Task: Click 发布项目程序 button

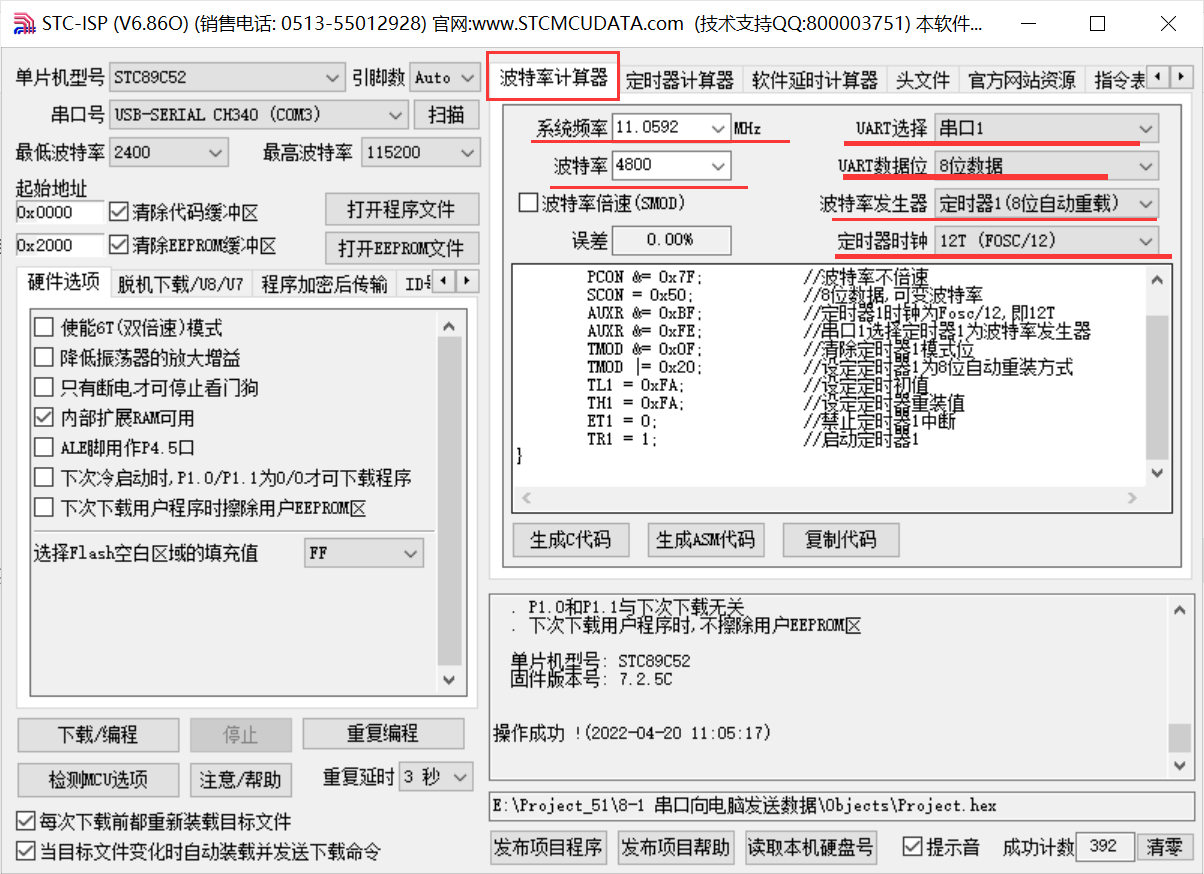Action: (x=549, y=848)
